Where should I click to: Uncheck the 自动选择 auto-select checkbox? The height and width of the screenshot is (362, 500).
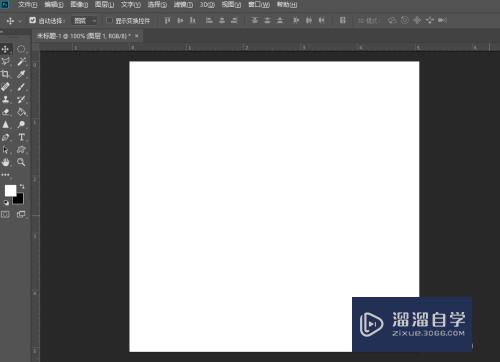tap(32, 20)
